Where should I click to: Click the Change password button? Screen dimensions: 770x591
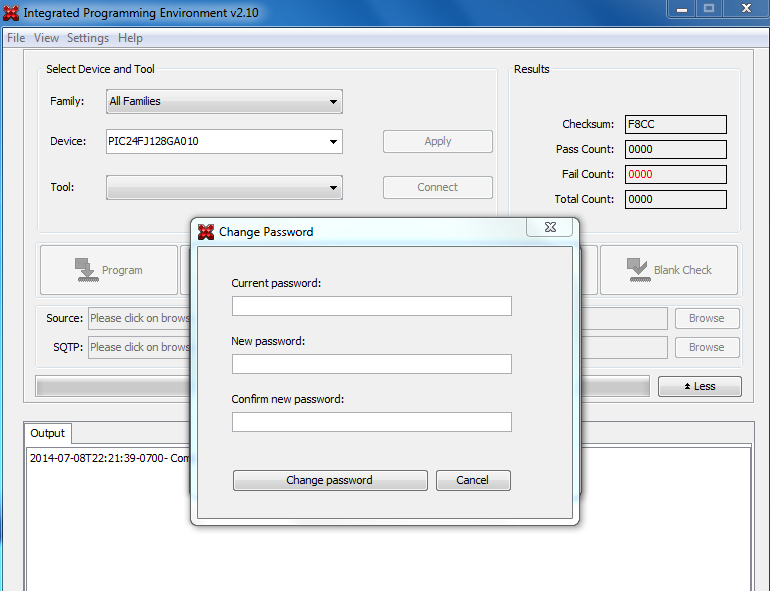pyautogui.click(x=330, y=480)
